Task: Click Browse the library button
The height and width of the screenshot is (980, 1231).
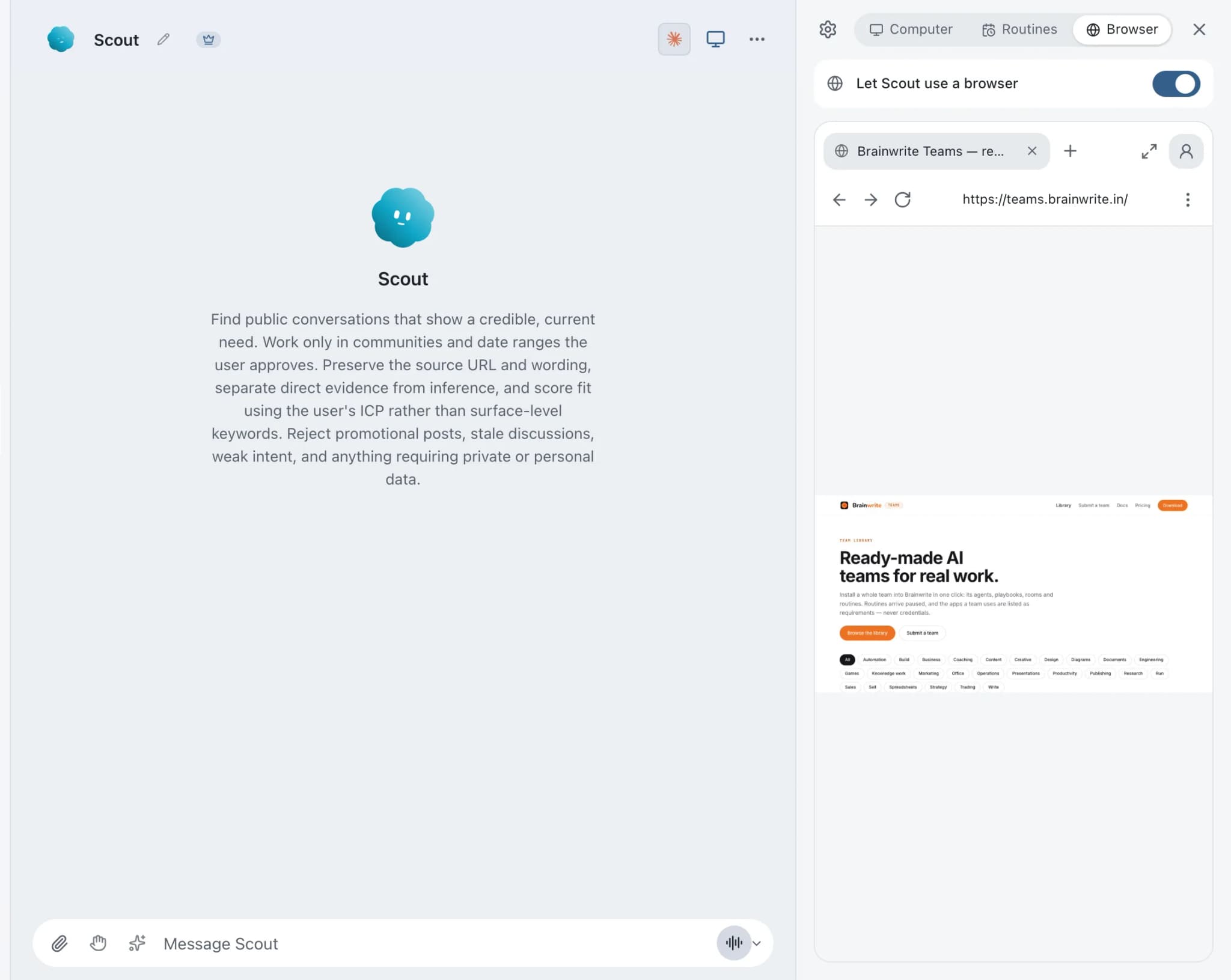Action: [867, 633]
